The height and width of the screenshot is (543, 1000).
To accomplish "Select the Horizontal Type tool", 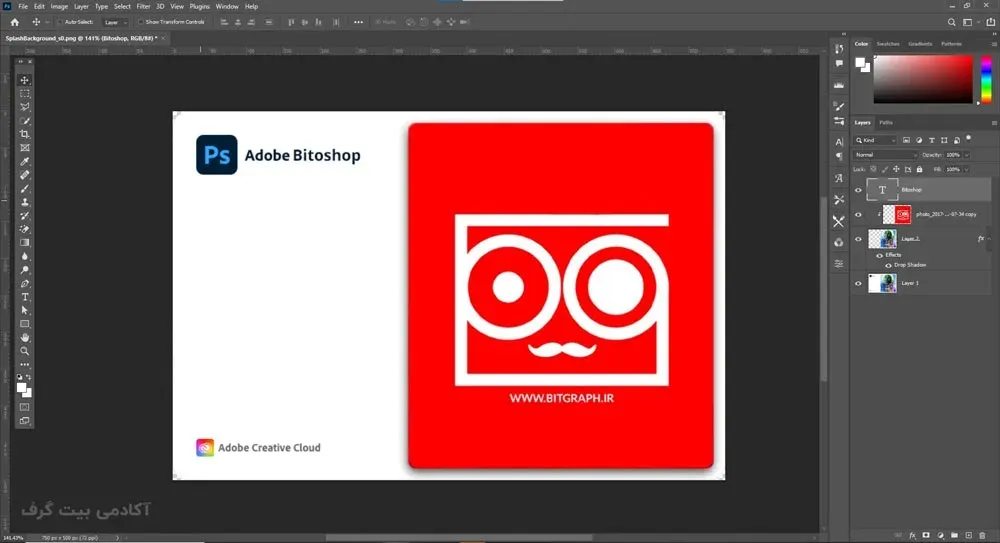I will (x=24, y=297).
